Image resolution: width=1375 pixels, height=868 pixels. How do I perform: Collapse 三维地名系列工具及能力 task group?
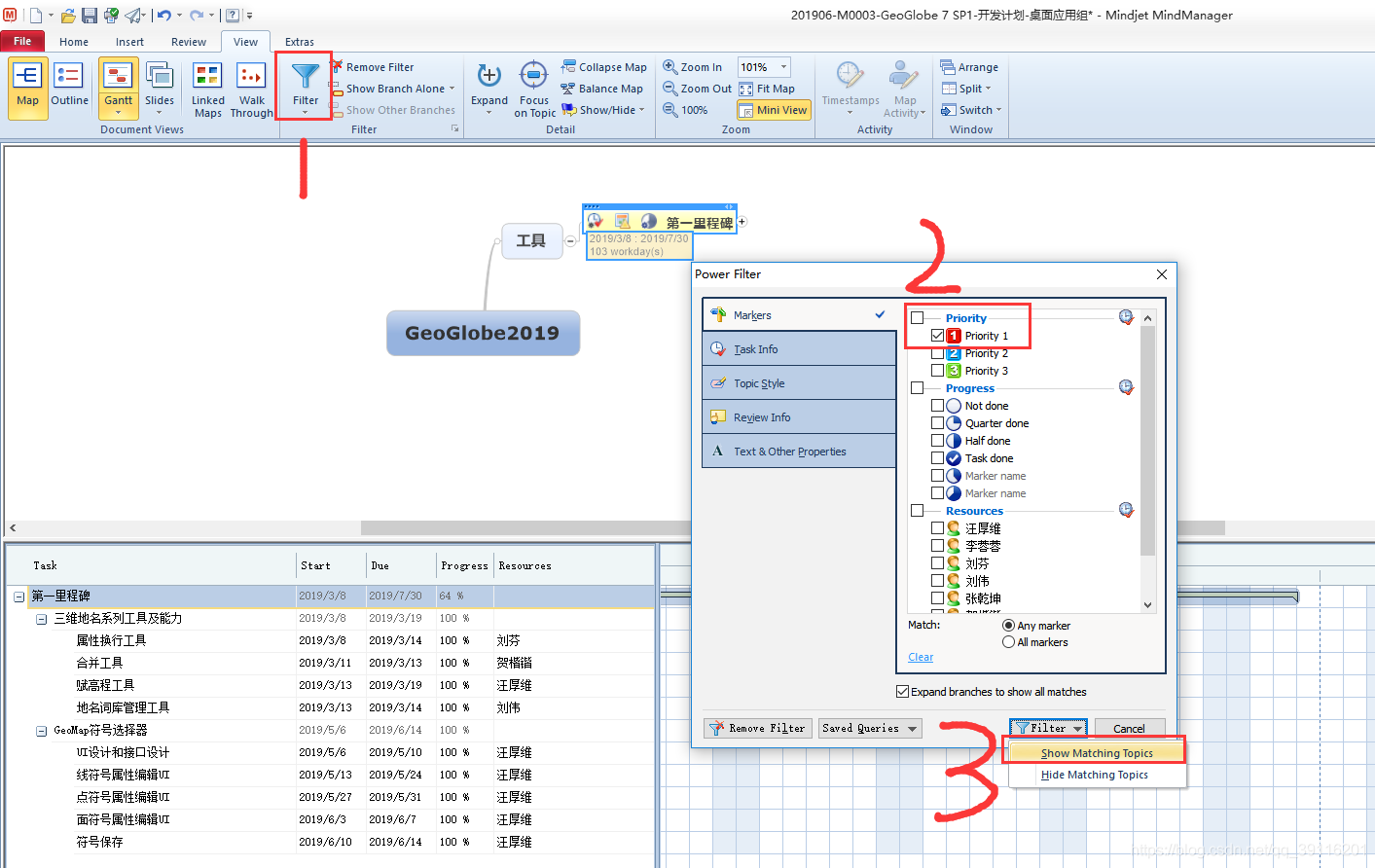coord(41,618)
